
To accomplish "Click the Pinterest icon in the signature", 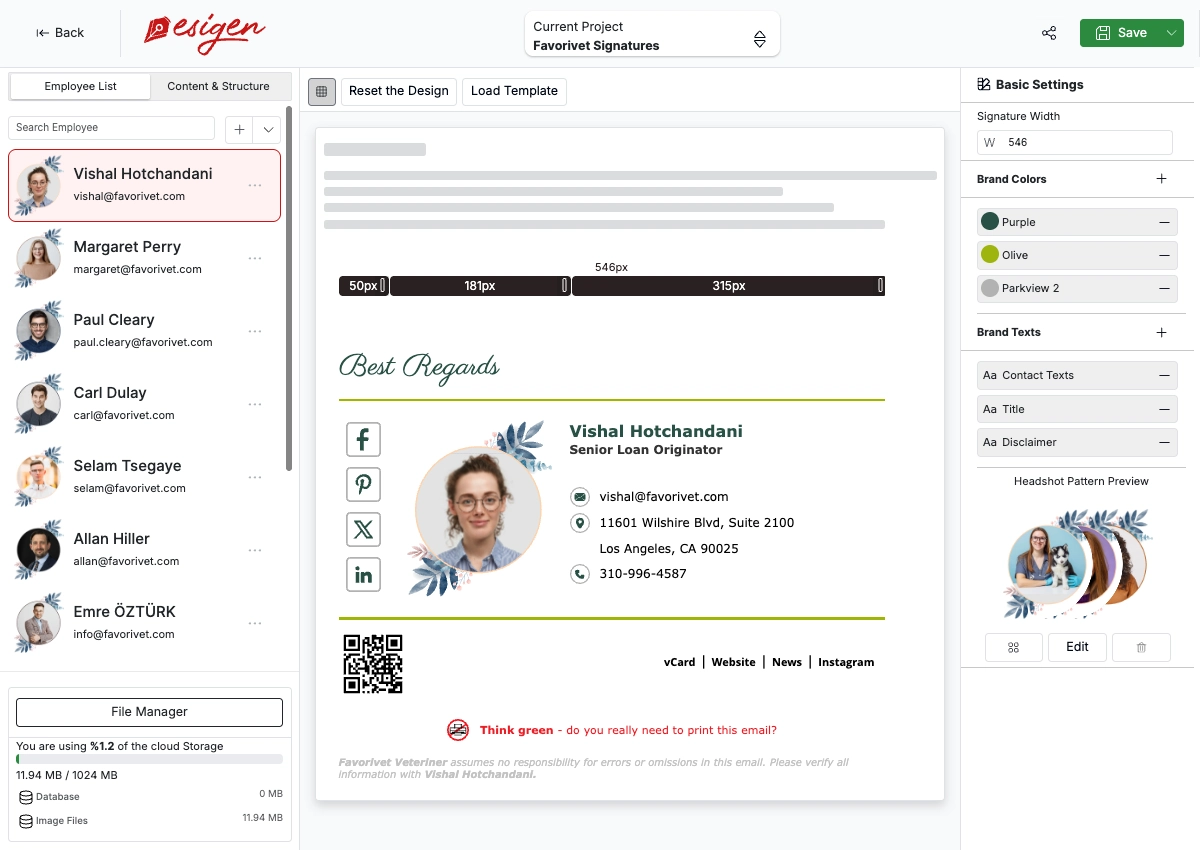I will 363,484.
